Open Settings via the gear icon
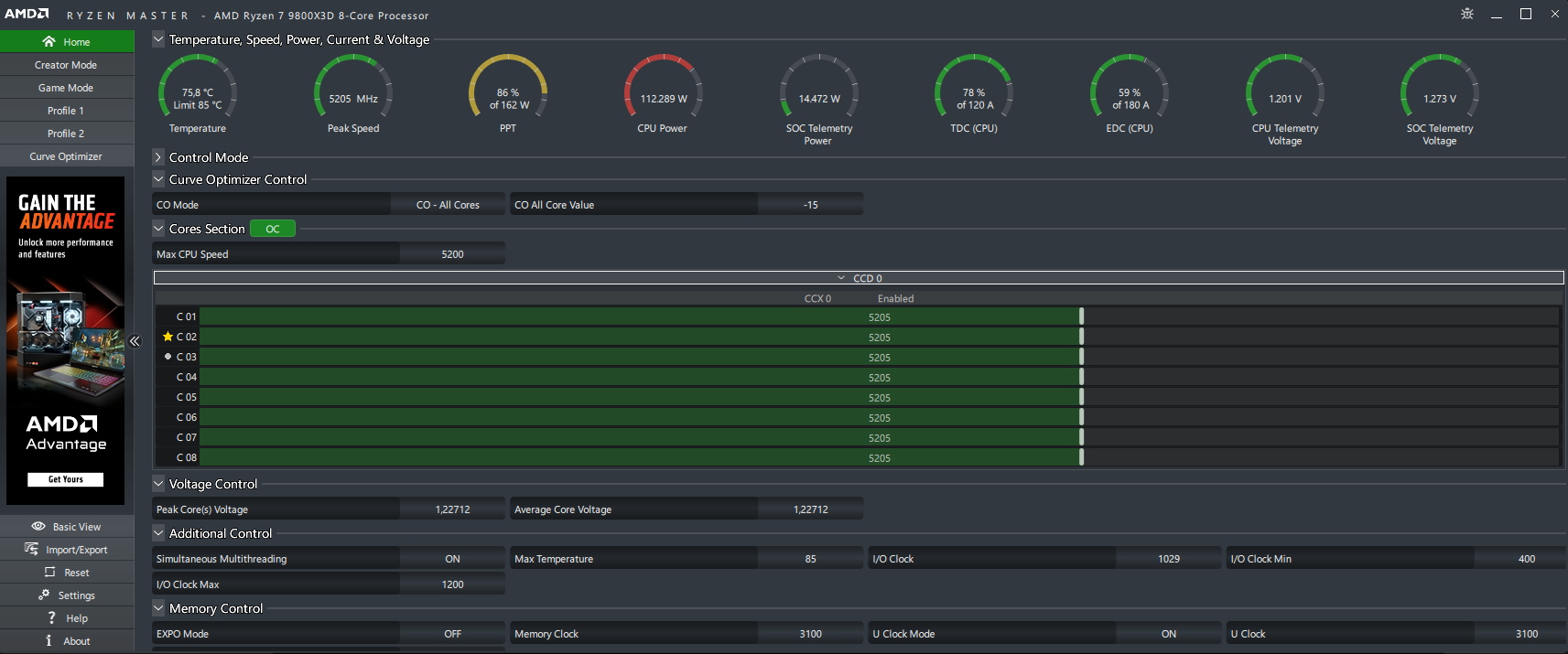This screenshot has width=1568, height=654. coord(44,595)
